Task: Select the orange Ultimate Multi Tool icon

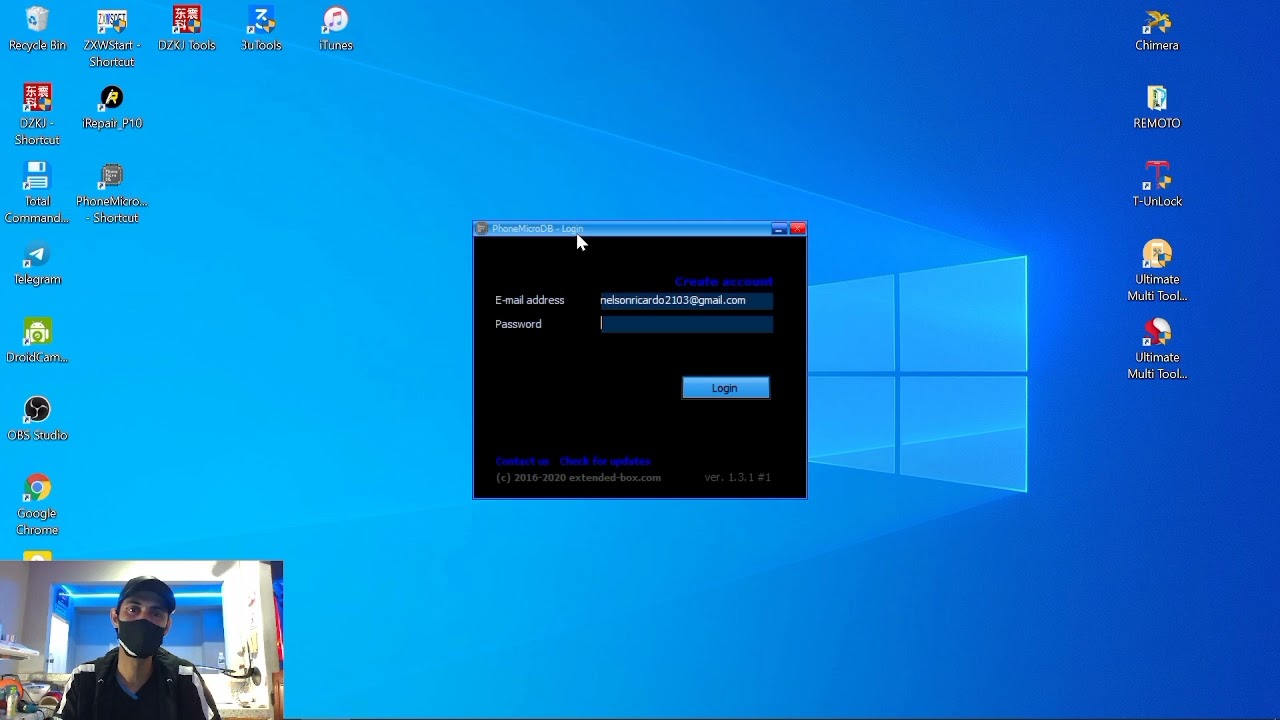Action: coord(1157,271)
